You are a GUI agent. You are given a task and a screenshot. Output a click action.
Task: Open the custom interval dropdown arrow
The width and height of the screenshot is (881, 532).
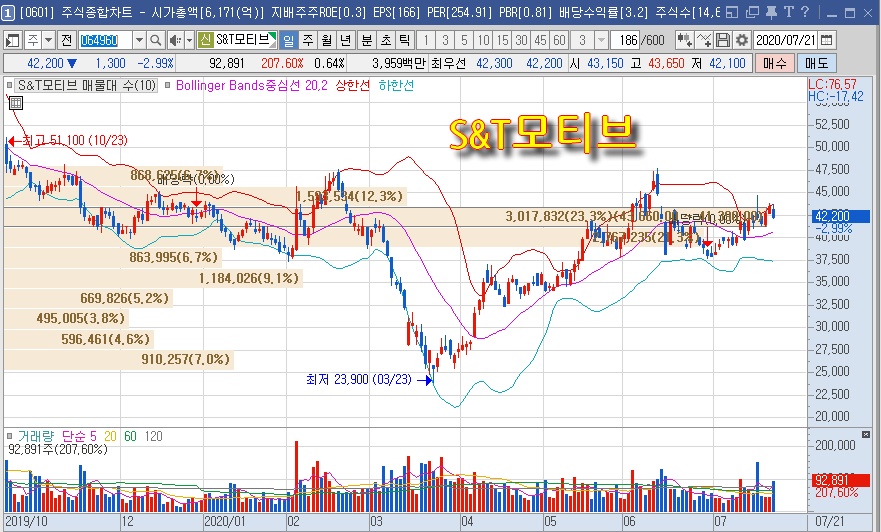(x=601, y=40)
